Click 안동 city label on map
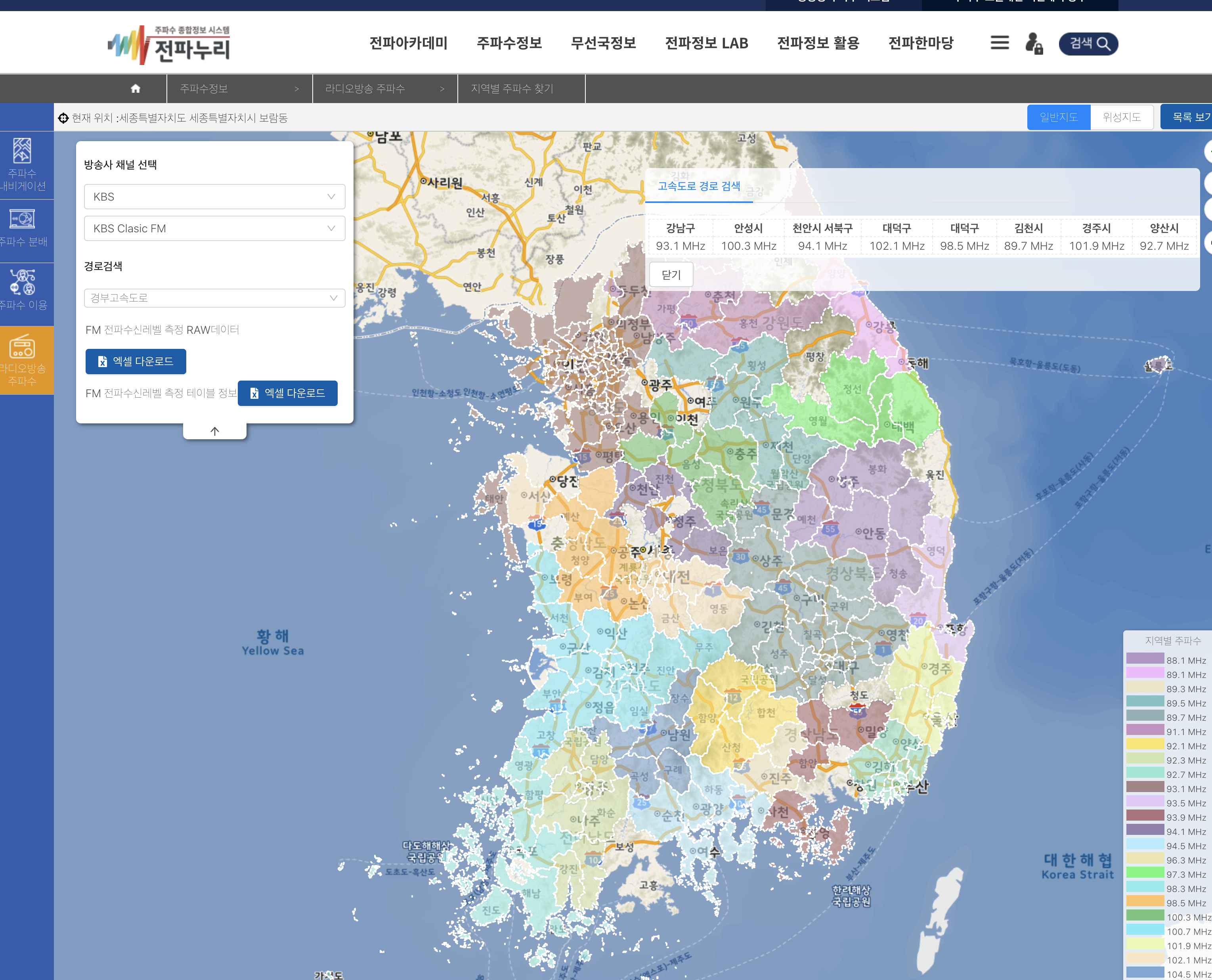The width and height of the screenshot is (1212, 980). 870,533
